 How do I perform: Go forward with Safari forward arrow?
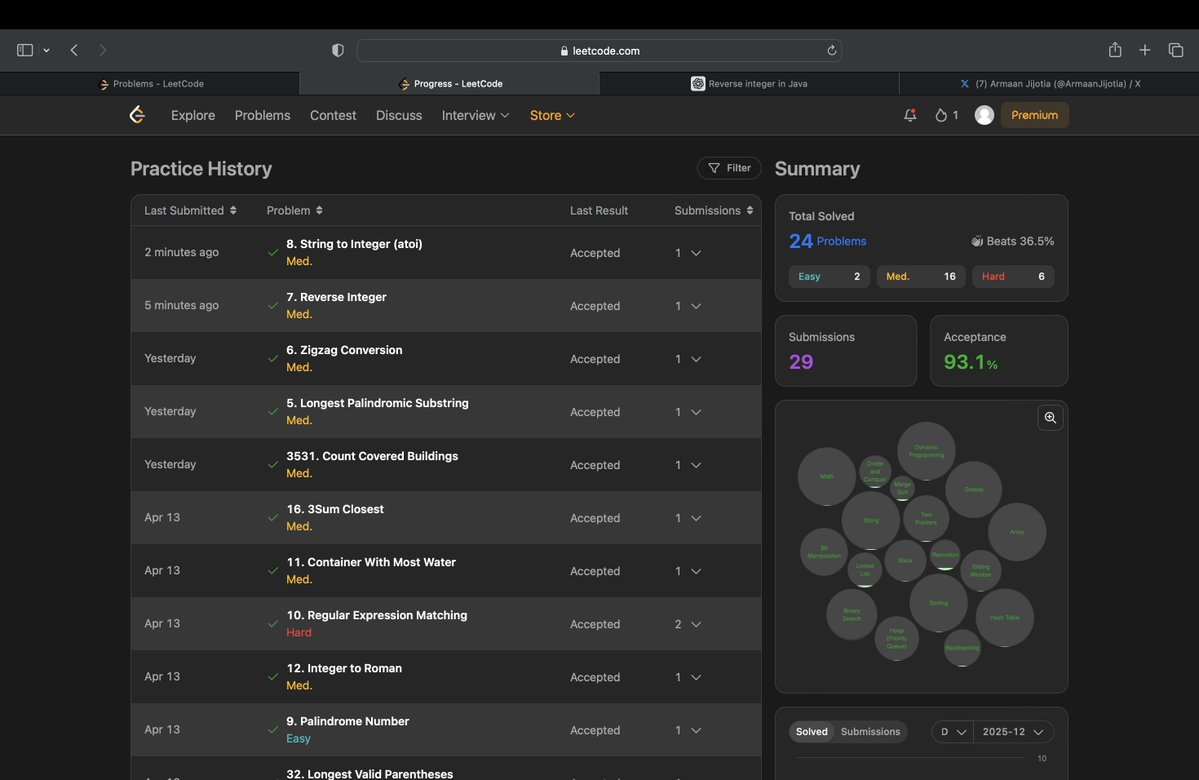click(x=102, y=50)
